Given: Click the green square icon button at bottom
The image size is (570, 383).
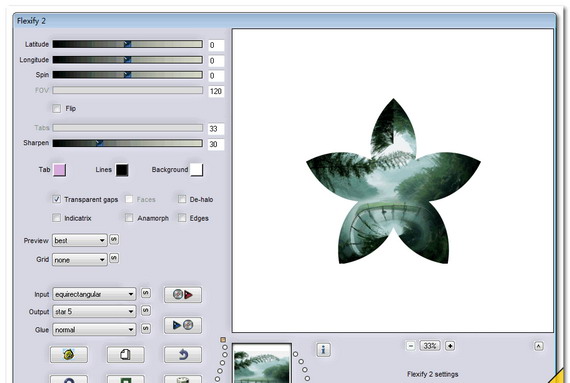Looking at the screenshot, I should coord(125,379).
